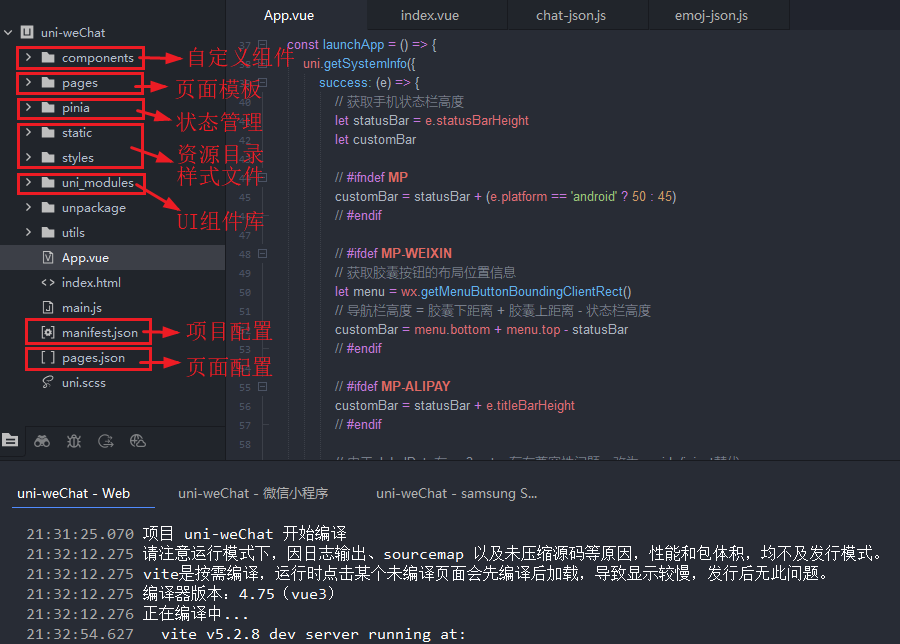Screen dimensions: 900x644
Task: Collapse the code fold at line 48
Action: (262, 253)
